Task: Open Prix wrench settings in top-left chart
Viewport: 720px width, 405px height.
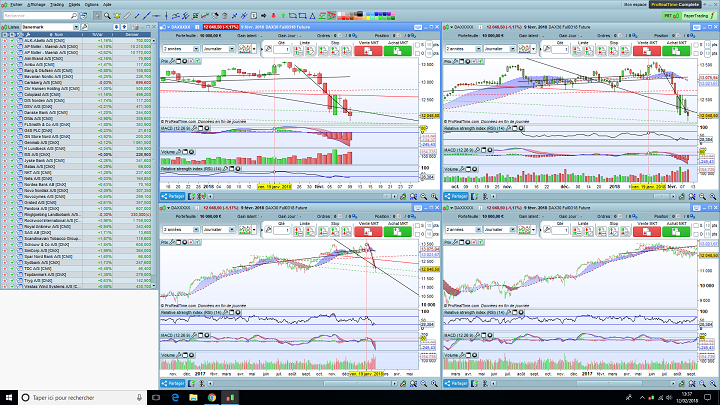Action: click(172, 61)
